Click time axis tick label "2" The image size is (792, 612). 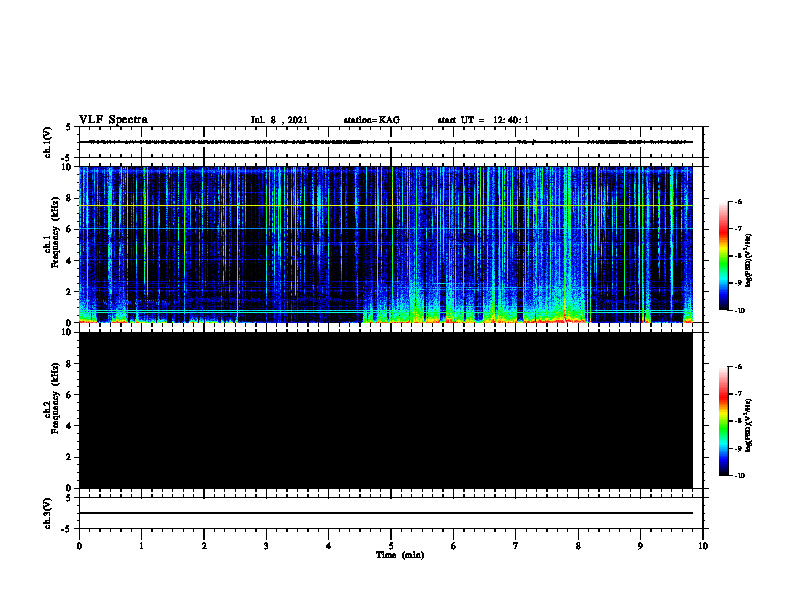click(x=204, y=546)
